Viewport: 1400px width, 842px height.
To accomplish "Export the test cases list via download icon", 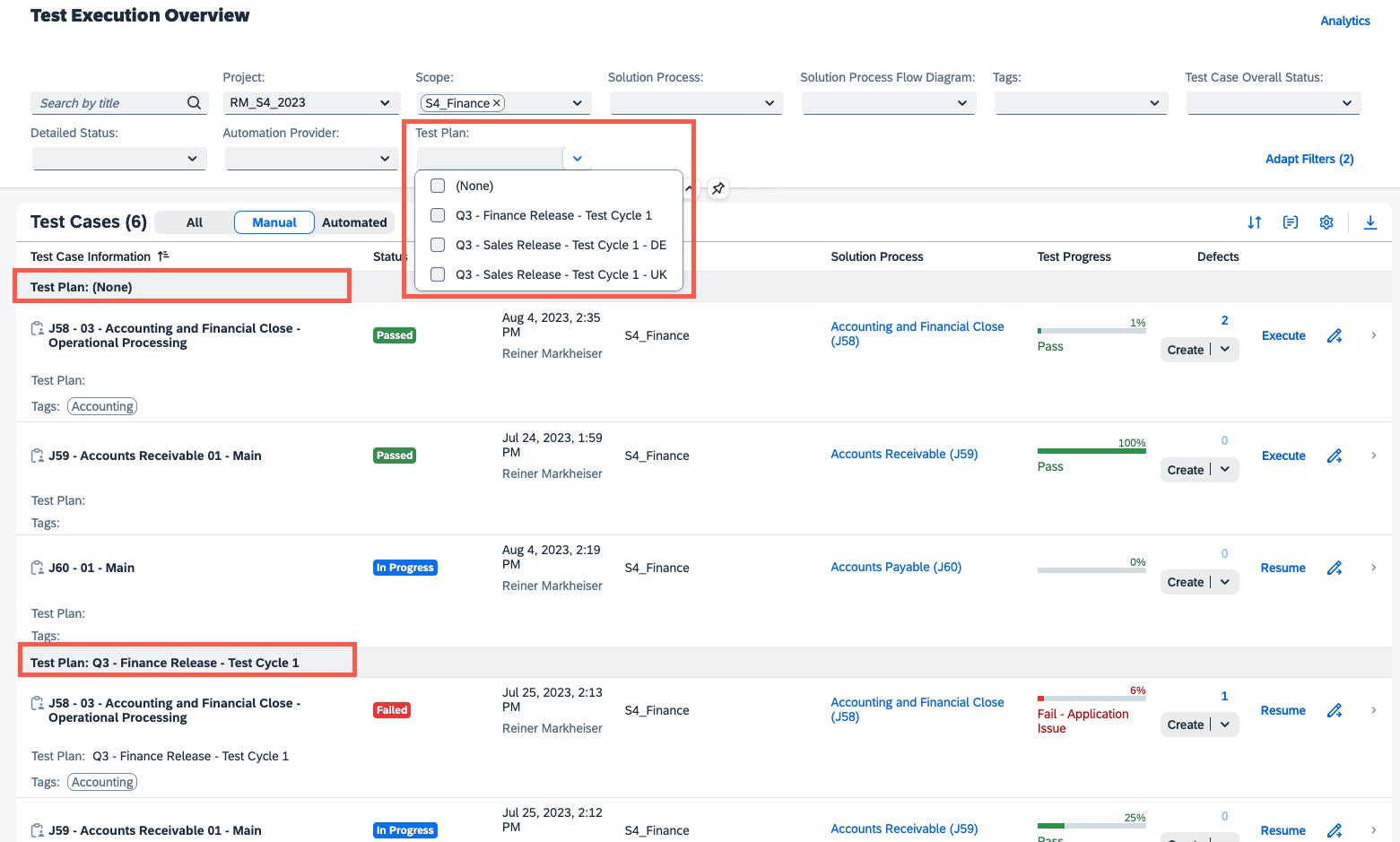I will [1370, 221].
